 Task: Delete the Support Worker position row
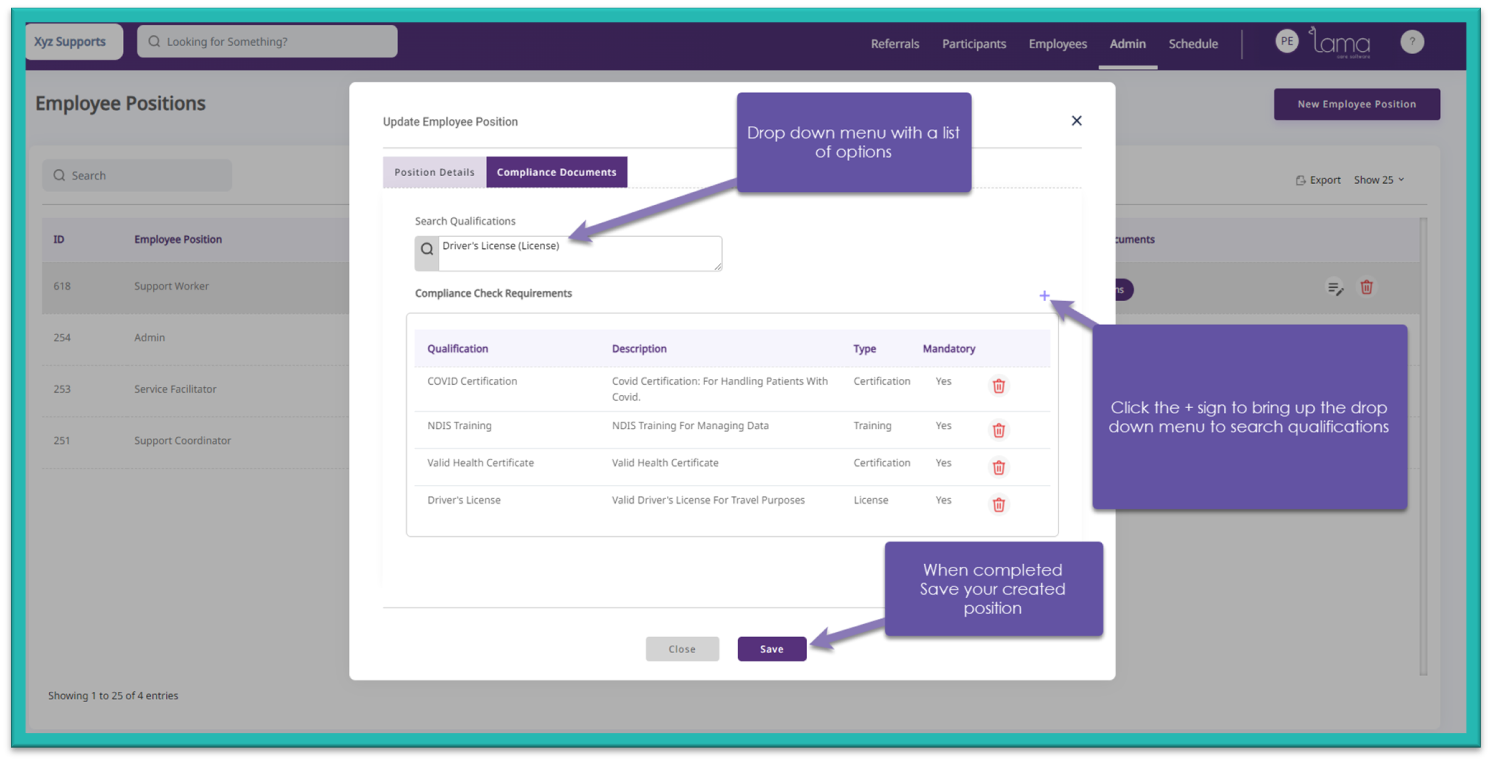(x=1366, y=288)
